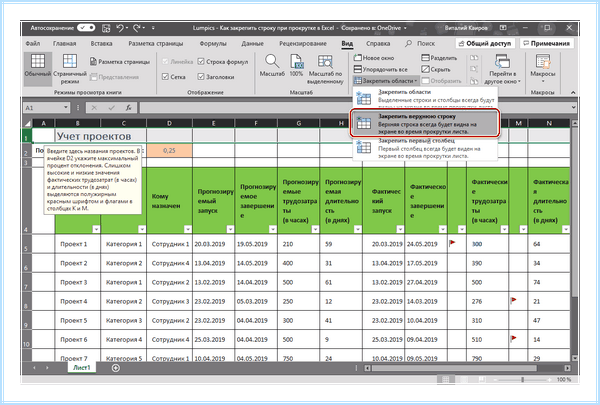Click the Save icon in title bar
Viewport: 600px width, 405px height.
[x=106, y=28]
